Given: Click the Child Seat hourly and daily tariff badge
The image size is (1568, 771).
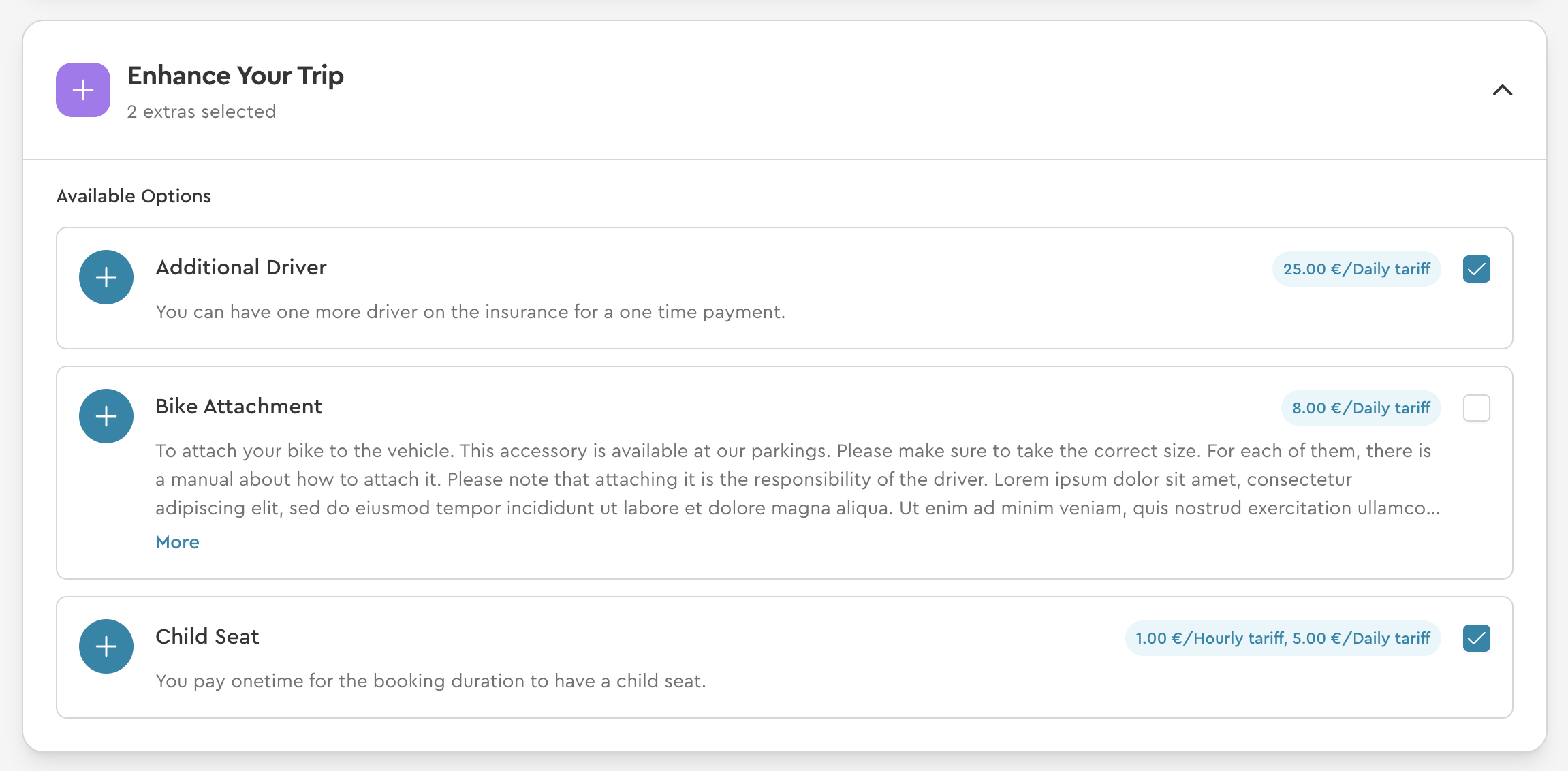Looking at the screenshot, I should click(x=1283, y=638).
